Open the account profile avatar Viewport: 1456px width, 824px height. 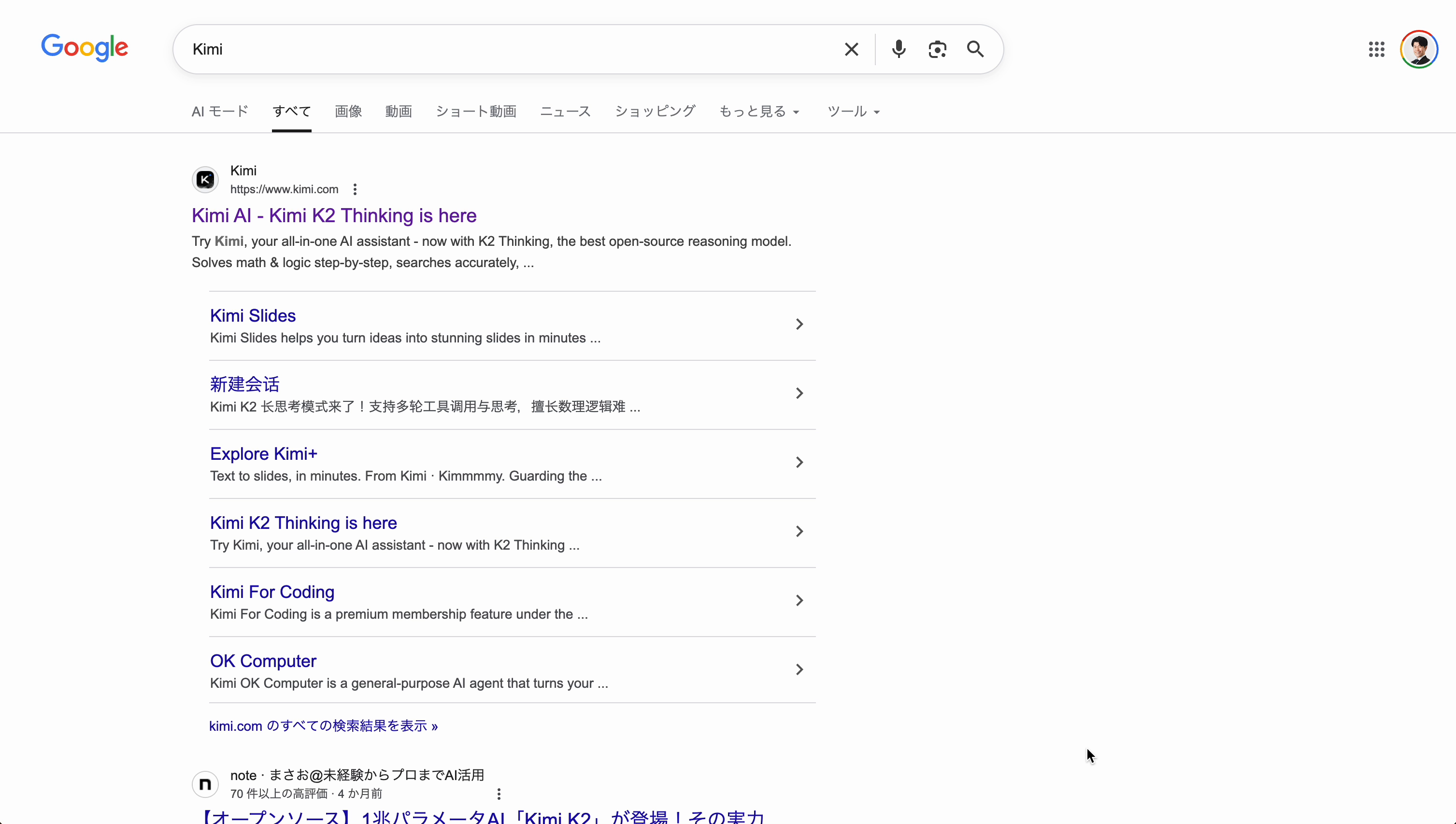[x=1419, y=49]
